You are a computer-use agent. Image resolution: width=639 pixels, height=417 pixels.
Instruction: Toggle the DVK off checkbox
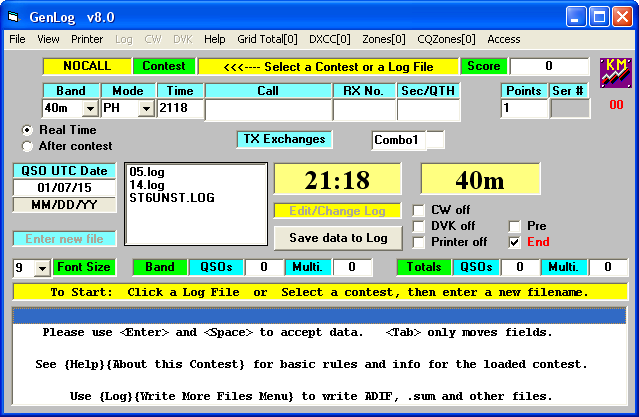click(419, 226)
